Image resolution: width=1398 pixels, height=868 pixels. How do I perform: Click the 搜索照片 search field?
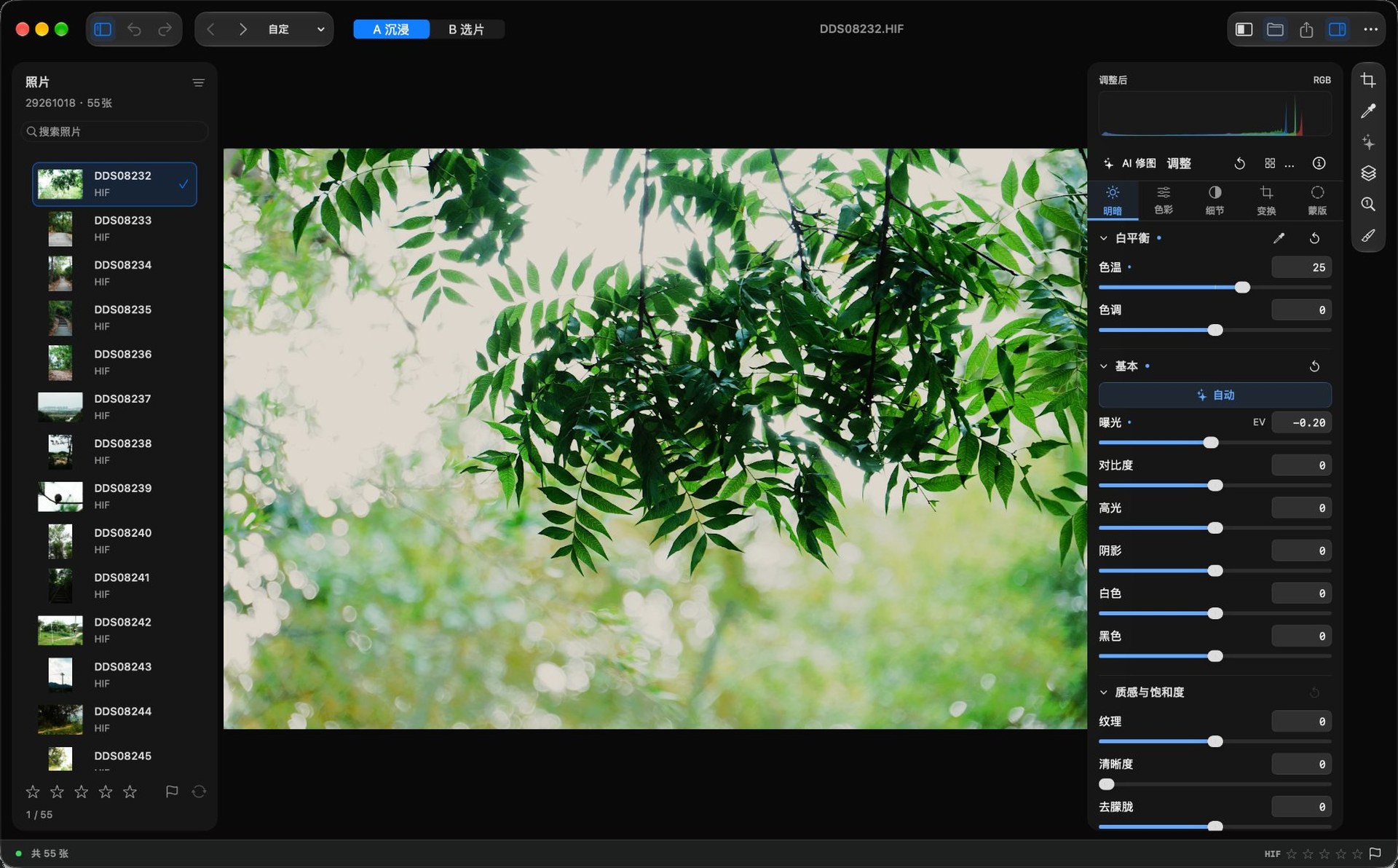pyautogui.click(x=115, y=132)
